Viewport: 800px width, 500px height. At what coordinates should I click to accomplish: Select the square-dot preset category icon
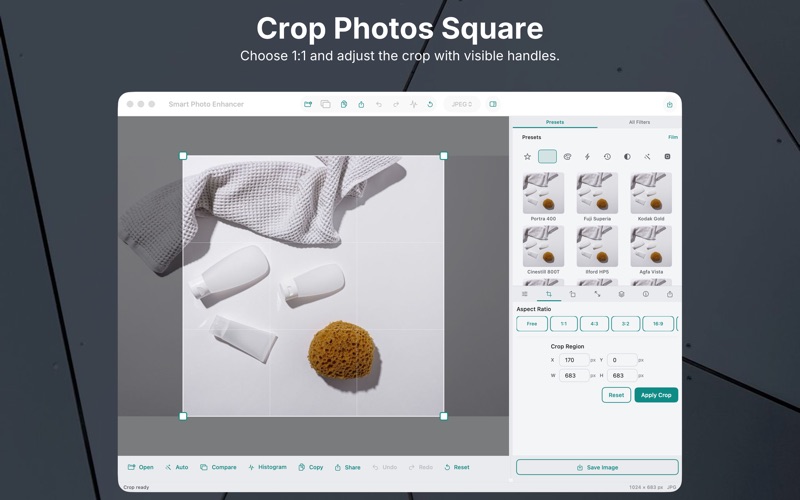coord(667,157)
